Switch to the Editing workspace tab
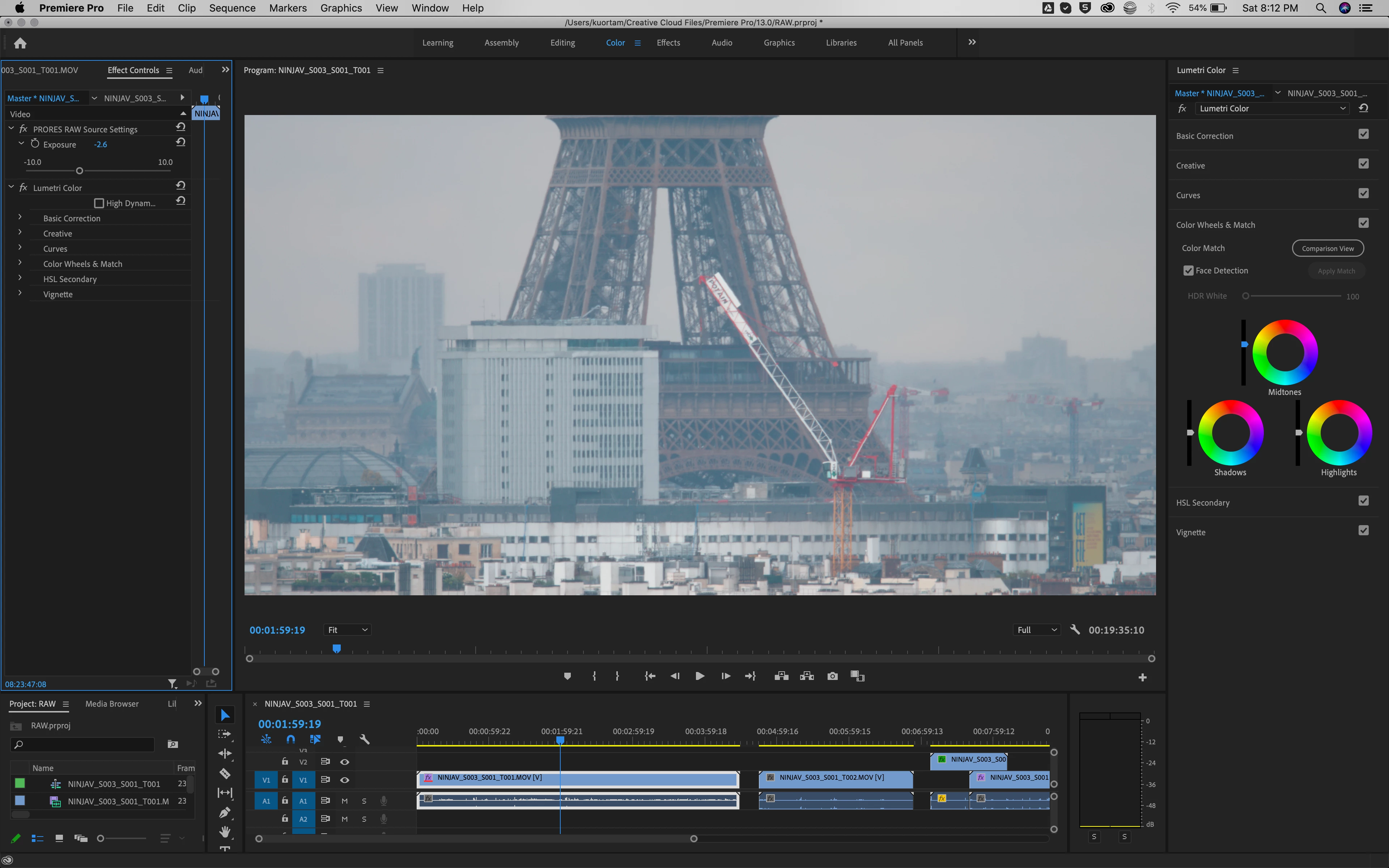The width and height of the screenshot is (1389, 868). 562,42
